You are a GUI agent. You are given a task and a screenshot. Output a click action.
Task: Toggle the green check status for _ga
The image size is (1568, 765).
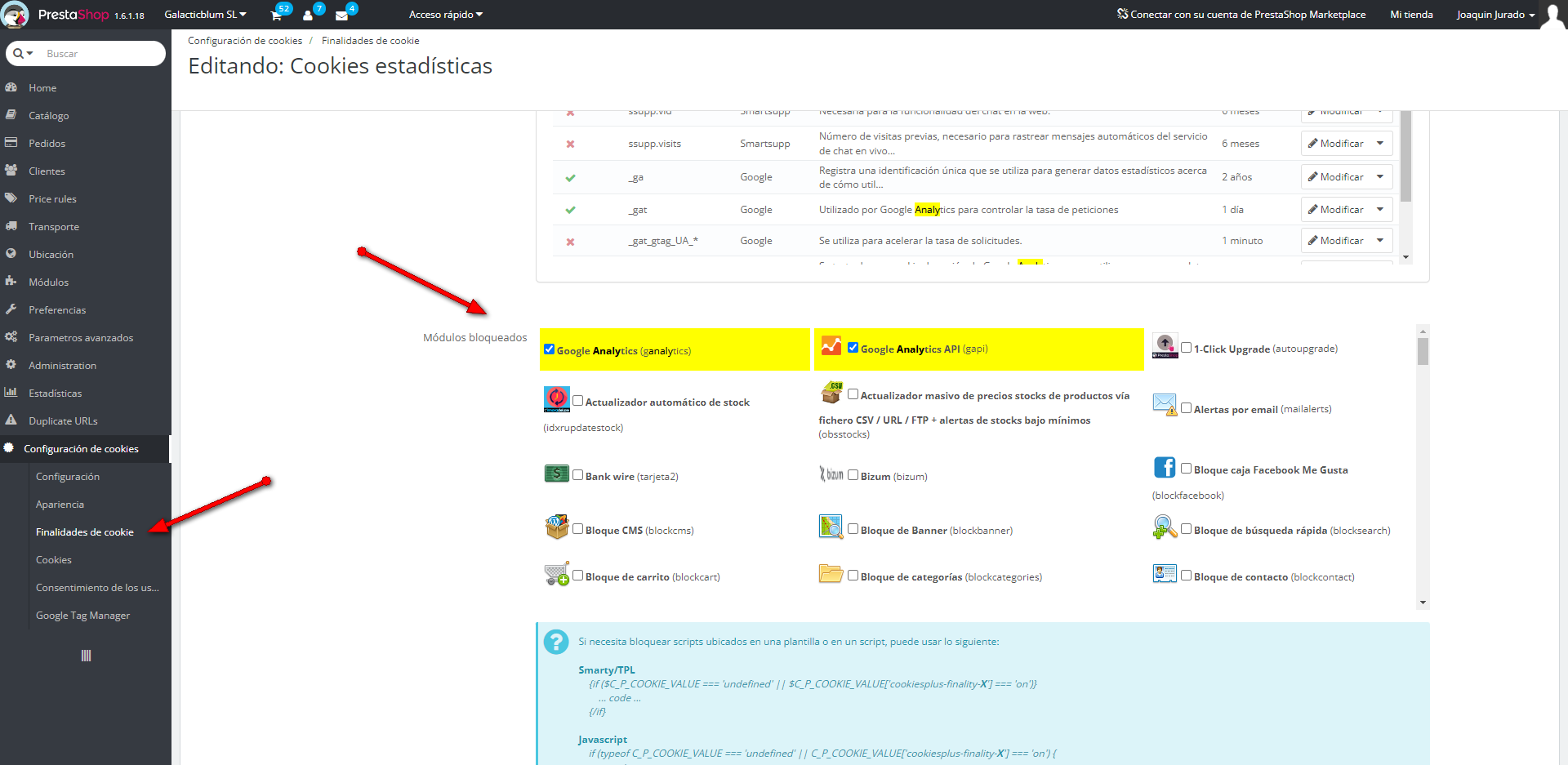pyautogui.click(x=570, y=177)
